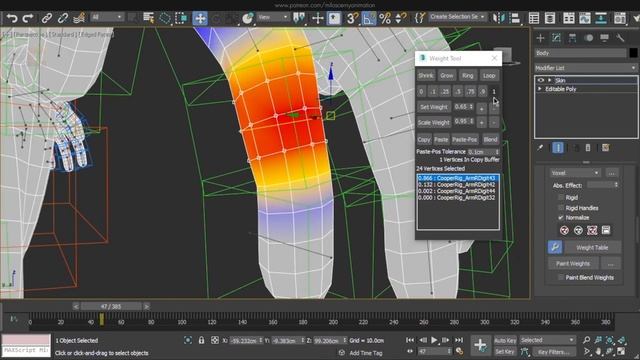Click Configure Modifier Sets icon
This screenshot has height=360, width=640.
(606, 148)
